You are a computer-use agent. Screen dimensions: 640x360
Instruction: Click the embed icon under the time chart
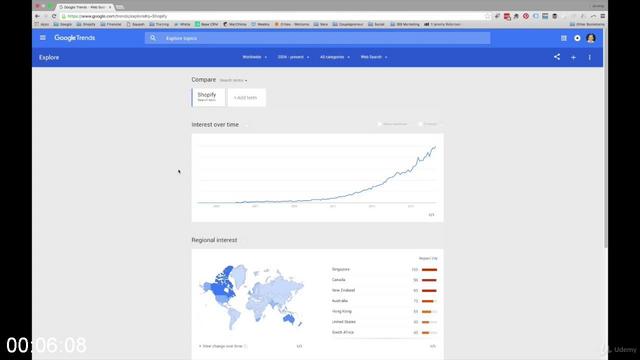(431, 215)
